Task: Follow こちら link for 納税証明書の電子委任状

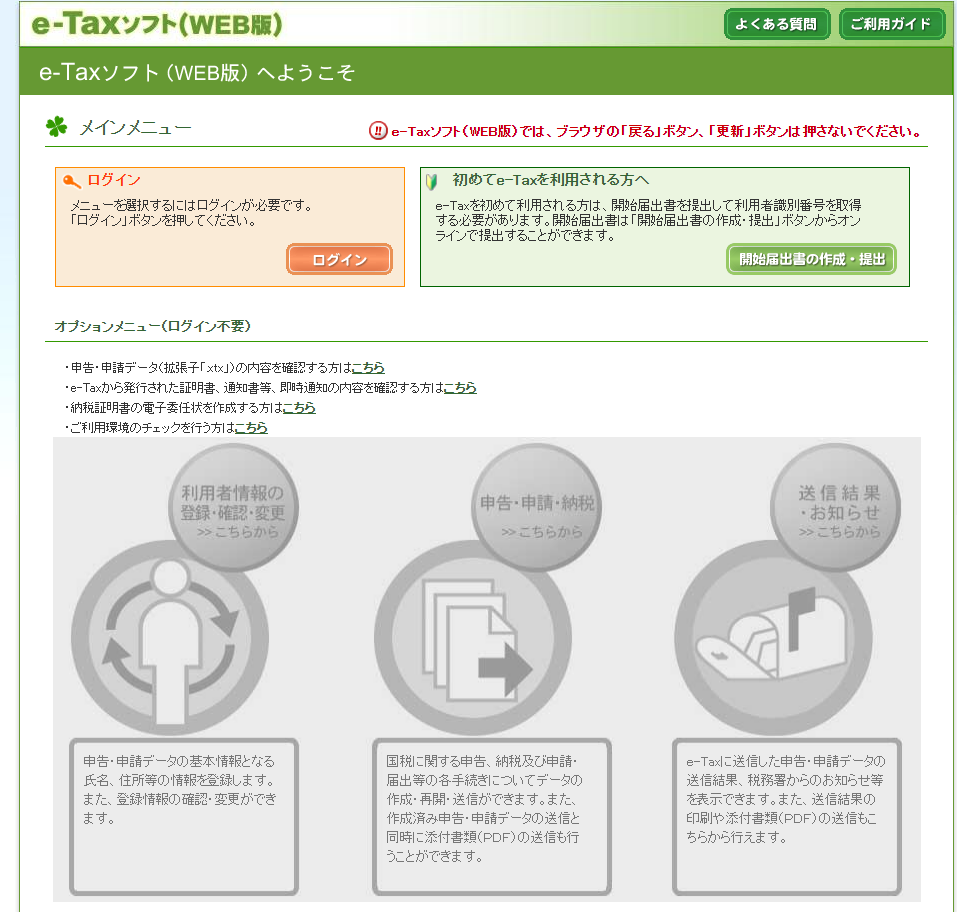Action: pyautogui.click(x=299, y=408)
